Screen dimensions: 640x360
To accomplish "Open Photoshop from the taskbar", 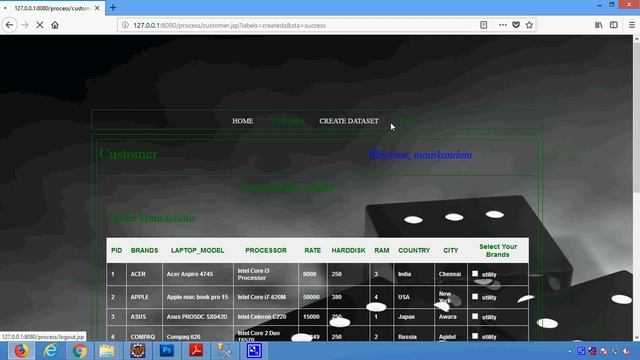I will (167, 351).
